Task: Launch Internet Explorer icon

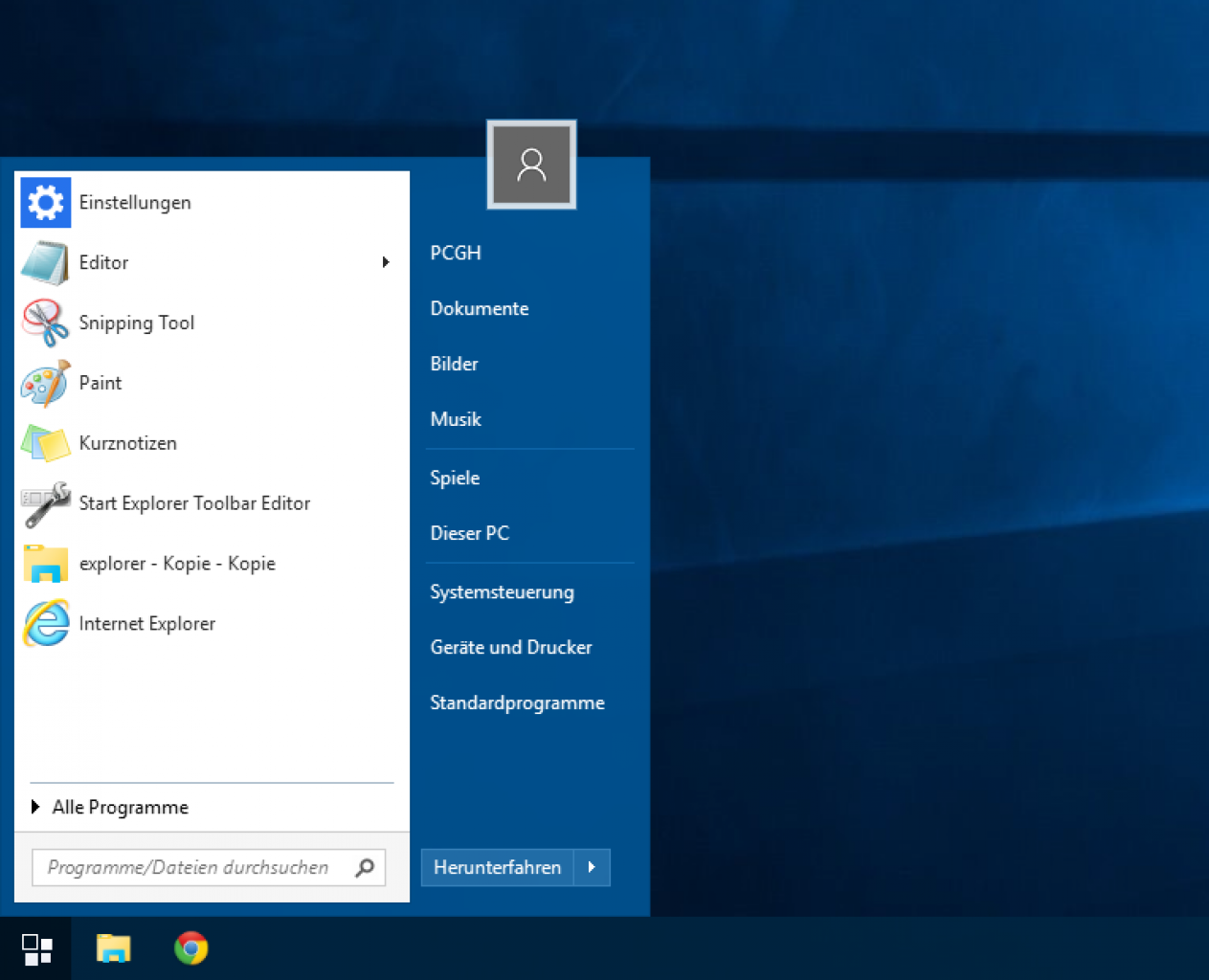Action: tap(45, 624)
